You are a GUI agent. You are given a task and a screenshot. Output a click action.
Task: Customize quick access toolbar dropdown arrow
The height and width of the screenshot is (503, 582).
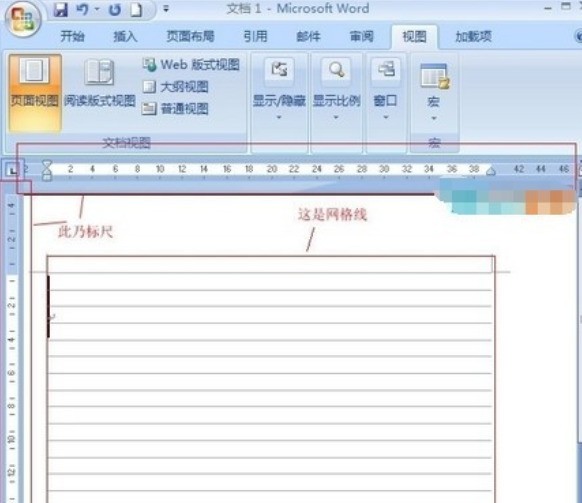166,9
